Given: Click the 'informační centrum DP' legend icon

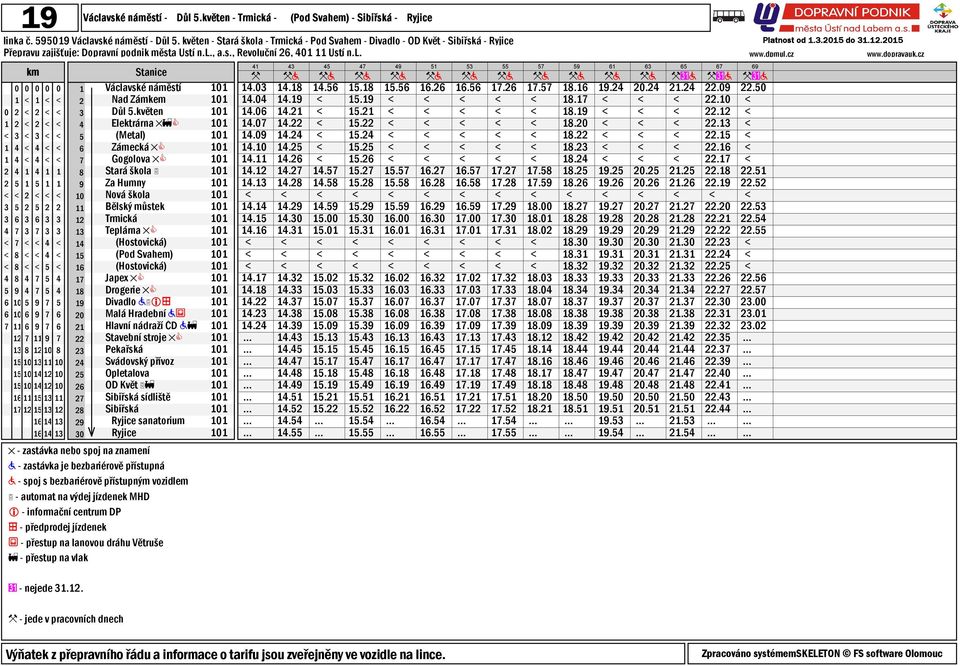Looking at the screenshot, I should pos(13,512).
